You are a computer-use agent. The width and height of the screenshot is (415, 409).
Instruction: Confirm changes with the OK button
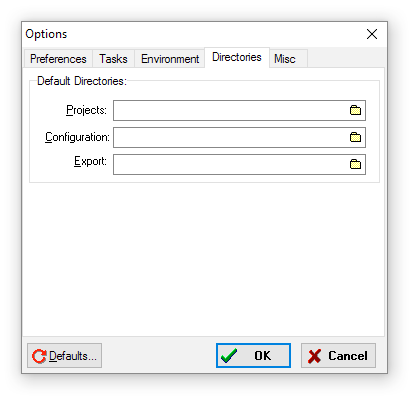tap(253, 356)
